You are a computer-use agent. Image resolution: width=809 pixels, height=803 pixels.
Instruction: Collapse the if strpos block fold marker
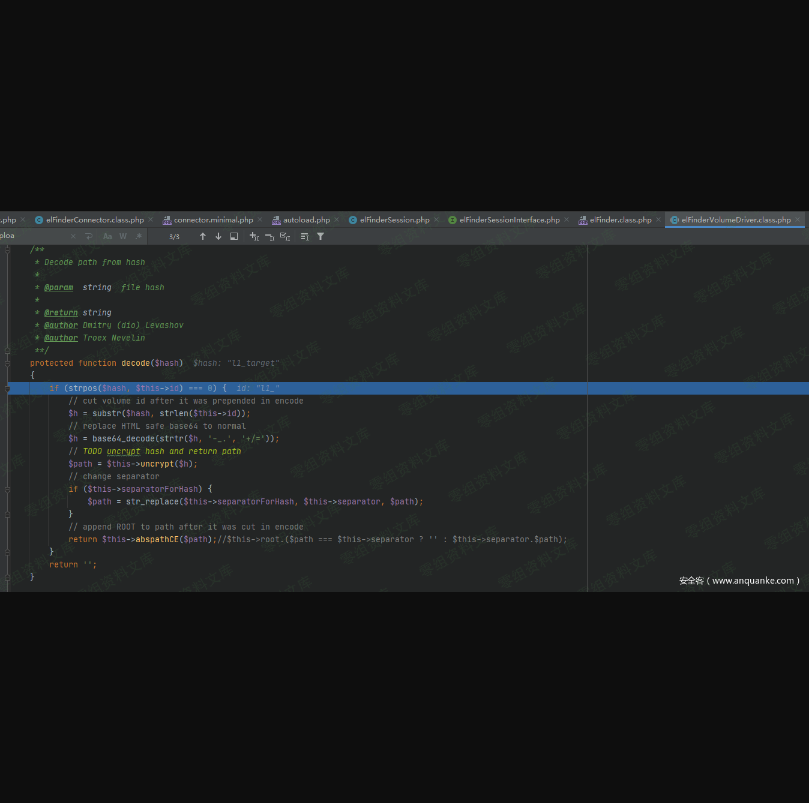coord(8,388)
